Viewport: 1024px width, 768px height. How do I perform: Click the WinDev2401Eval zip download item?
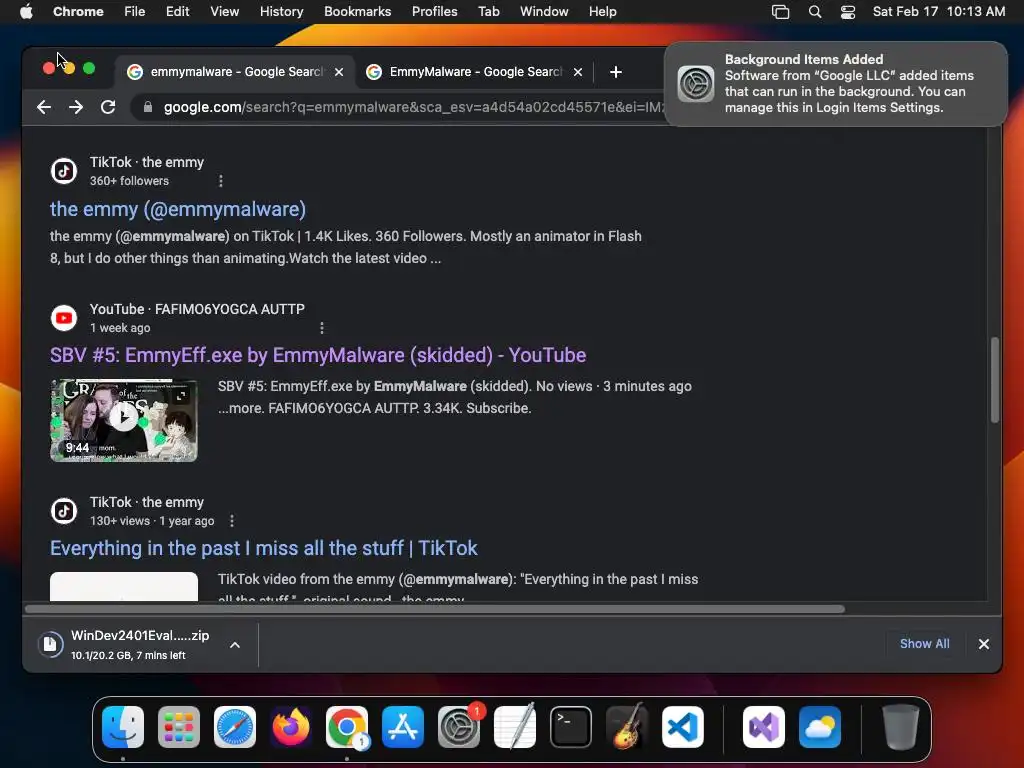140,644
